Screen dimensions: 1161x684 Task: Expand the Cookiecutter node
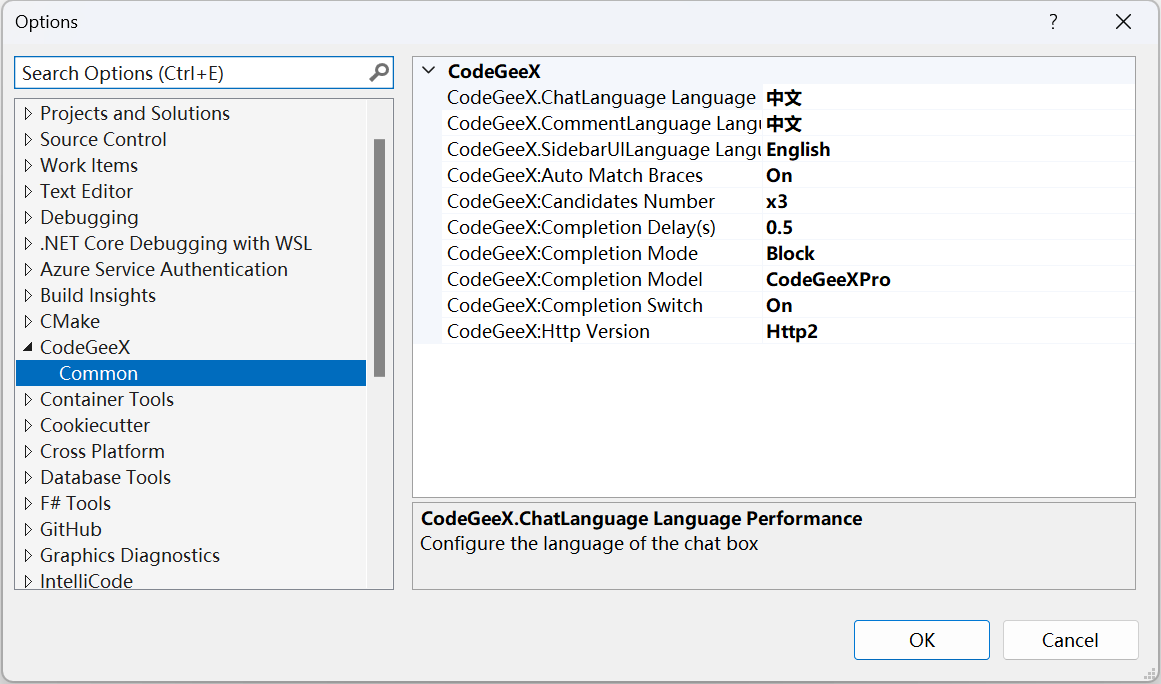(x=28, y=426)
